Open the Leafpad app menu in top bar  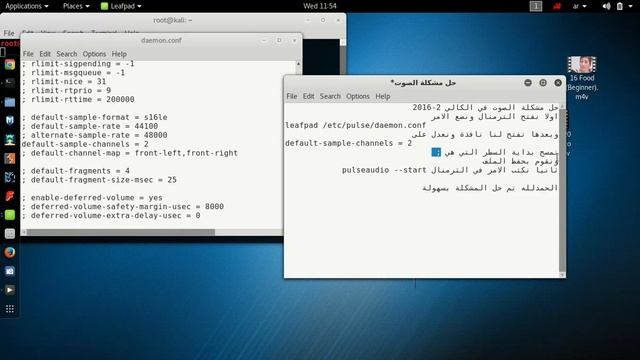(x=121, y=6)
